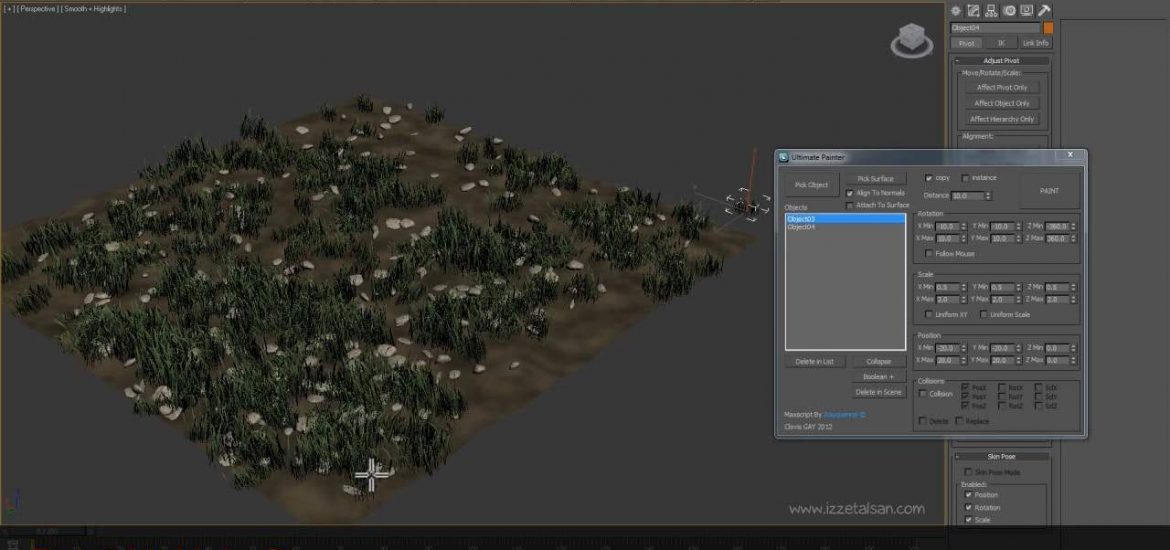Select Object04 in the Objects list
Viewport: 1170px width, 550px height.
point(801,227)
